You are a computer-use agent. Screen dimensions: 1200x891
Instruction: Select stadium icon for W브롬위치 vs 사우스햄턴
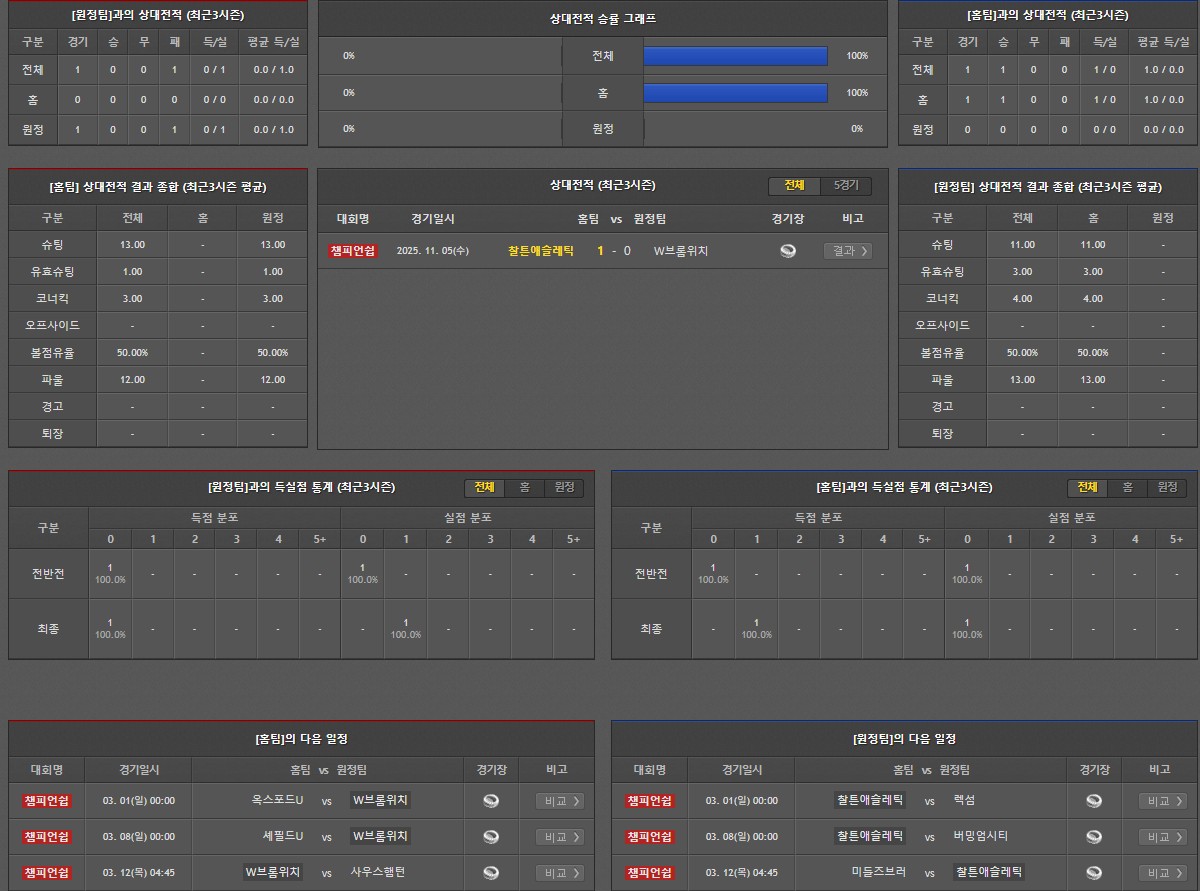[491, 873]
